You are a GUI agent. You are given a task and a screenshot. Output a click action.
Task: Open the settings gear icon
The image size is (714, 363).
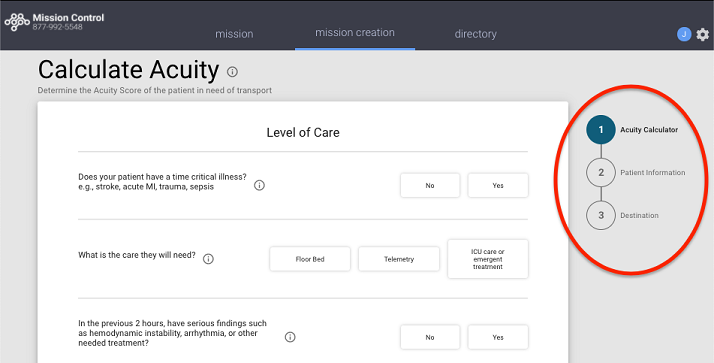tap(703, 34)
